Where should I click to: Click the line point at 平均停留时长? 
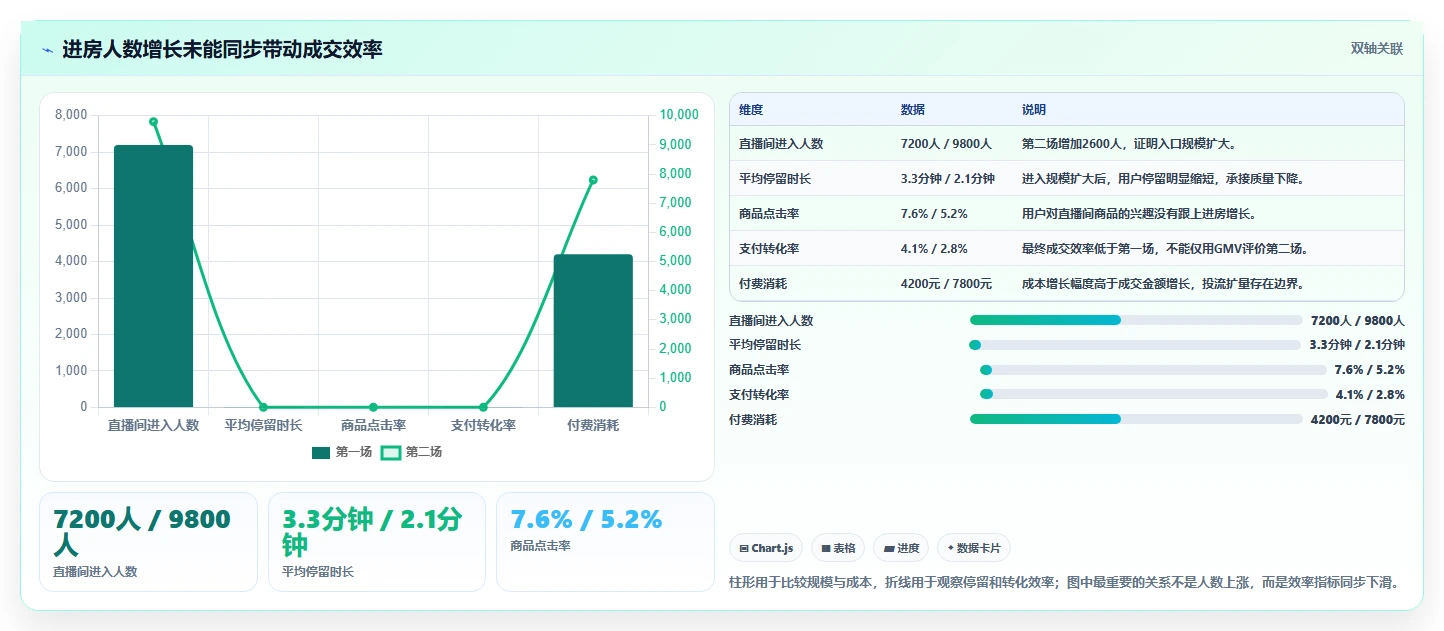(x=263, y=407)
